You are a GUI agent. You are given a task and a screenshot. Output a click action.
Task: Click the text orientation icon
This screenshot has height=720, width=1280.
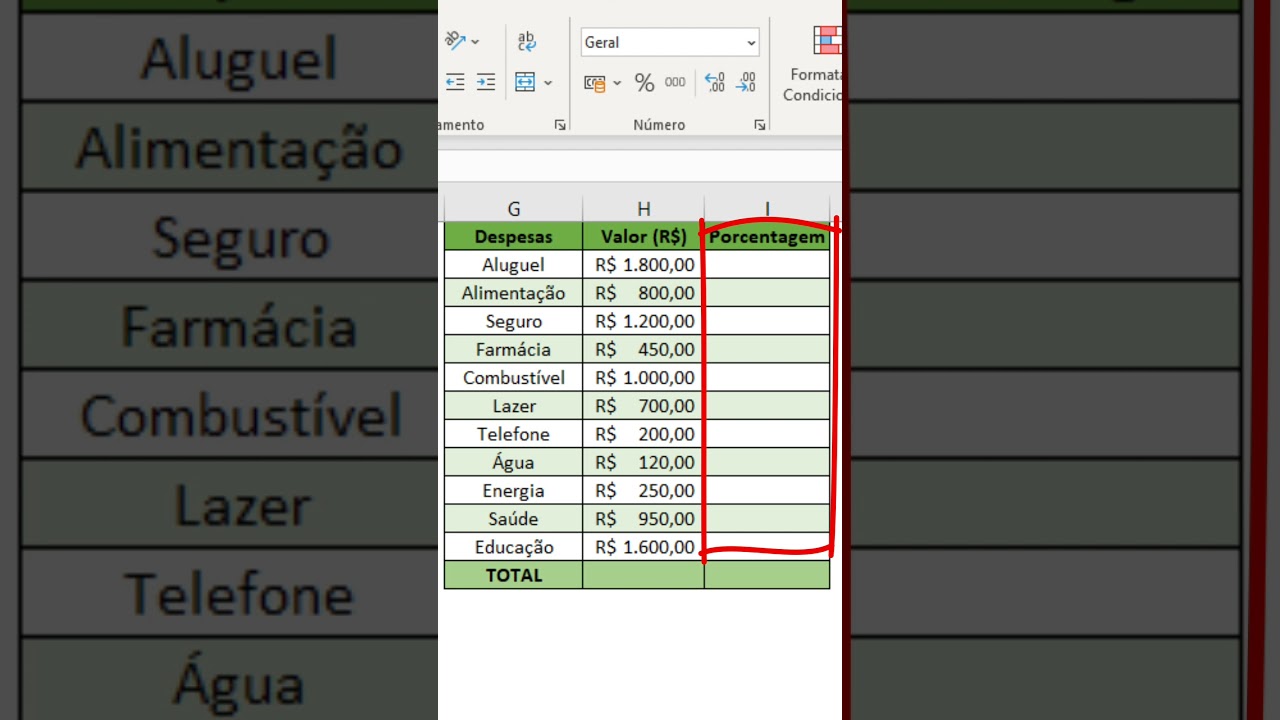coord(456,41)
